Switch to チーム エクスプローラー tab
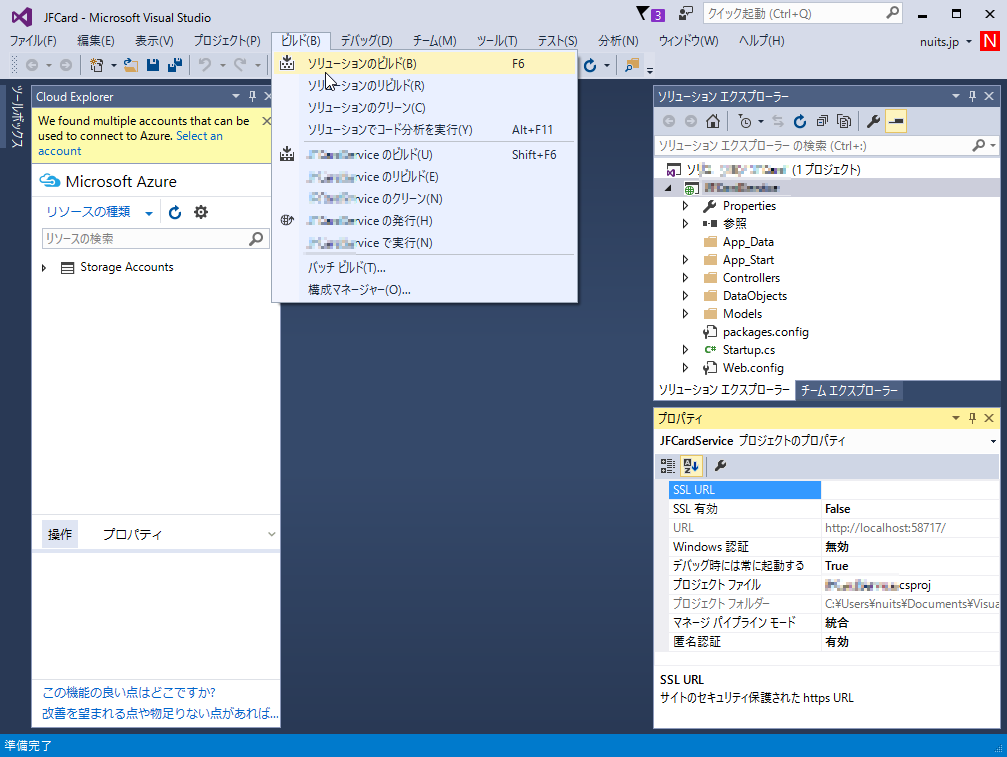The height and width of the screenshot is (757, 1007). click(x=849, y=390)
